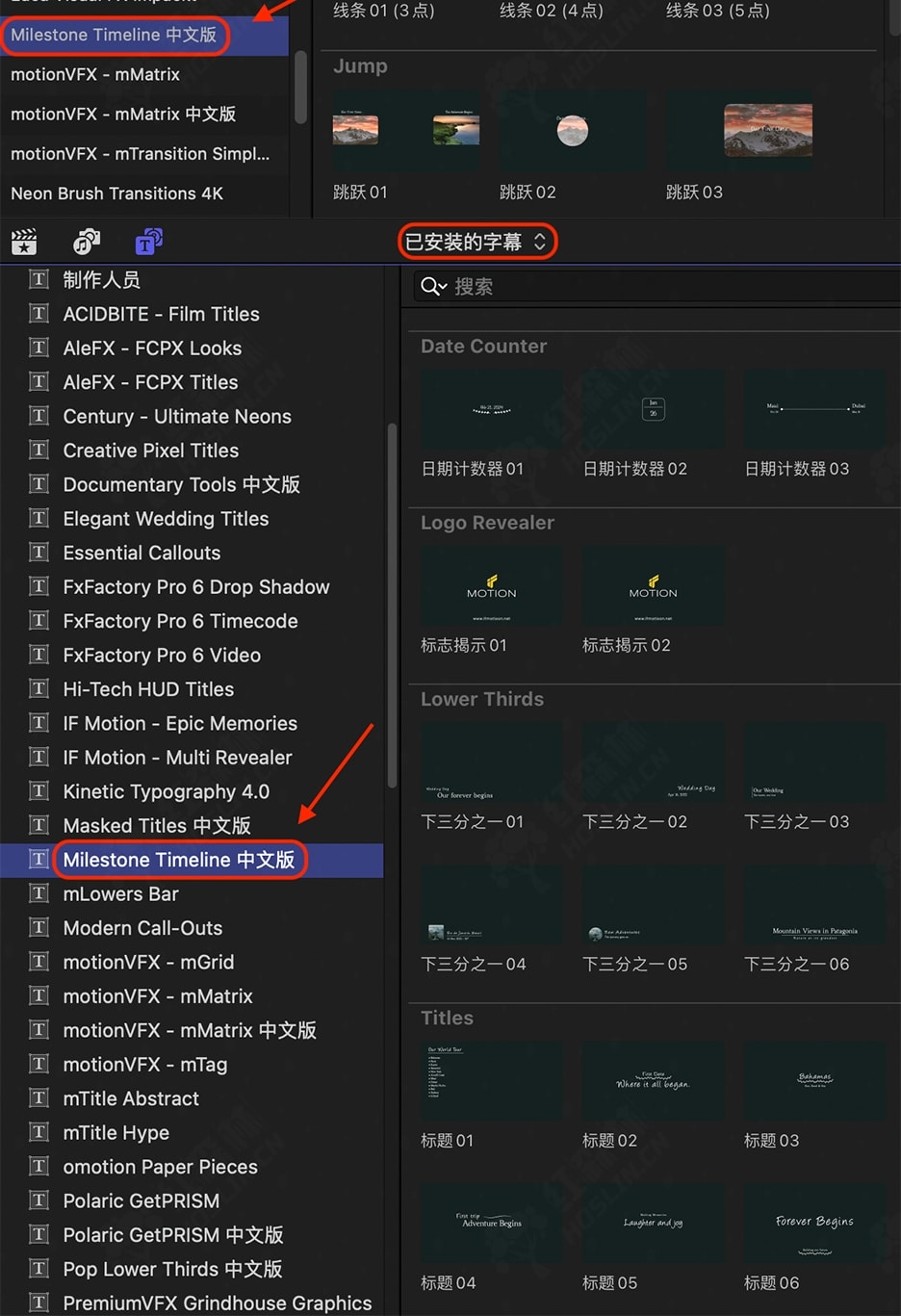Click the T icon beside Hi-Tech HUD Titles
Image resolution: width=901 pixels, height=1316 pixels.
pyautogui.click(x=39, y=688)
